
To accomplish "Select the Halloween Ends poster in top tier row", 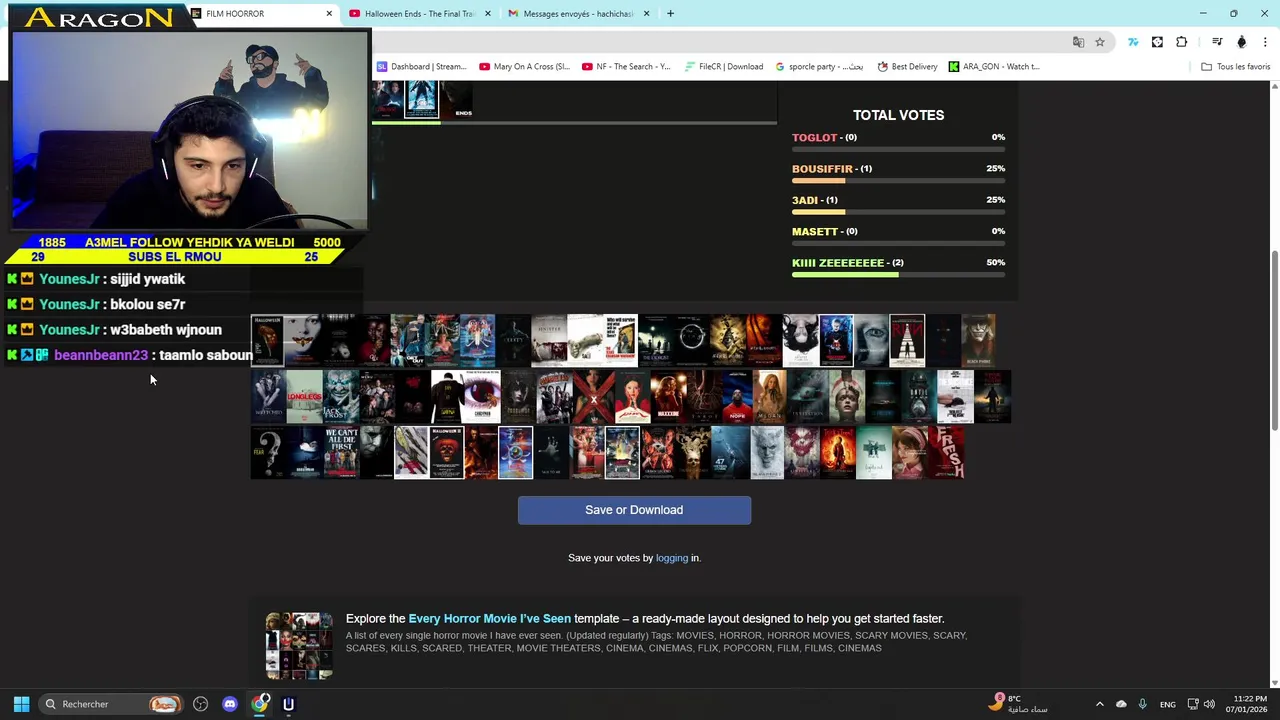I will click(456, 100).
